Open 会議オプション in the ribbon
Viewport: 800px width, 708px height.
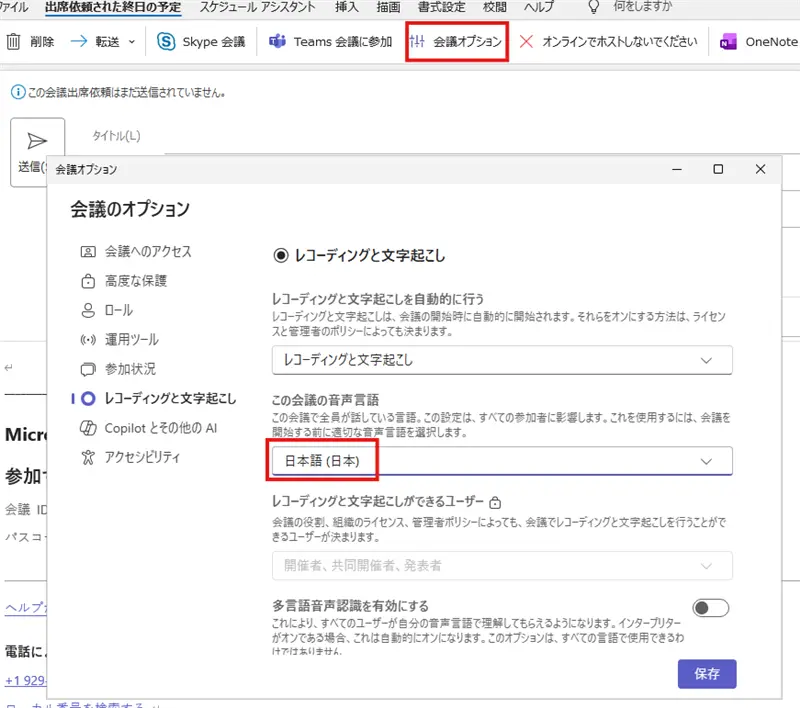(456, 42)
